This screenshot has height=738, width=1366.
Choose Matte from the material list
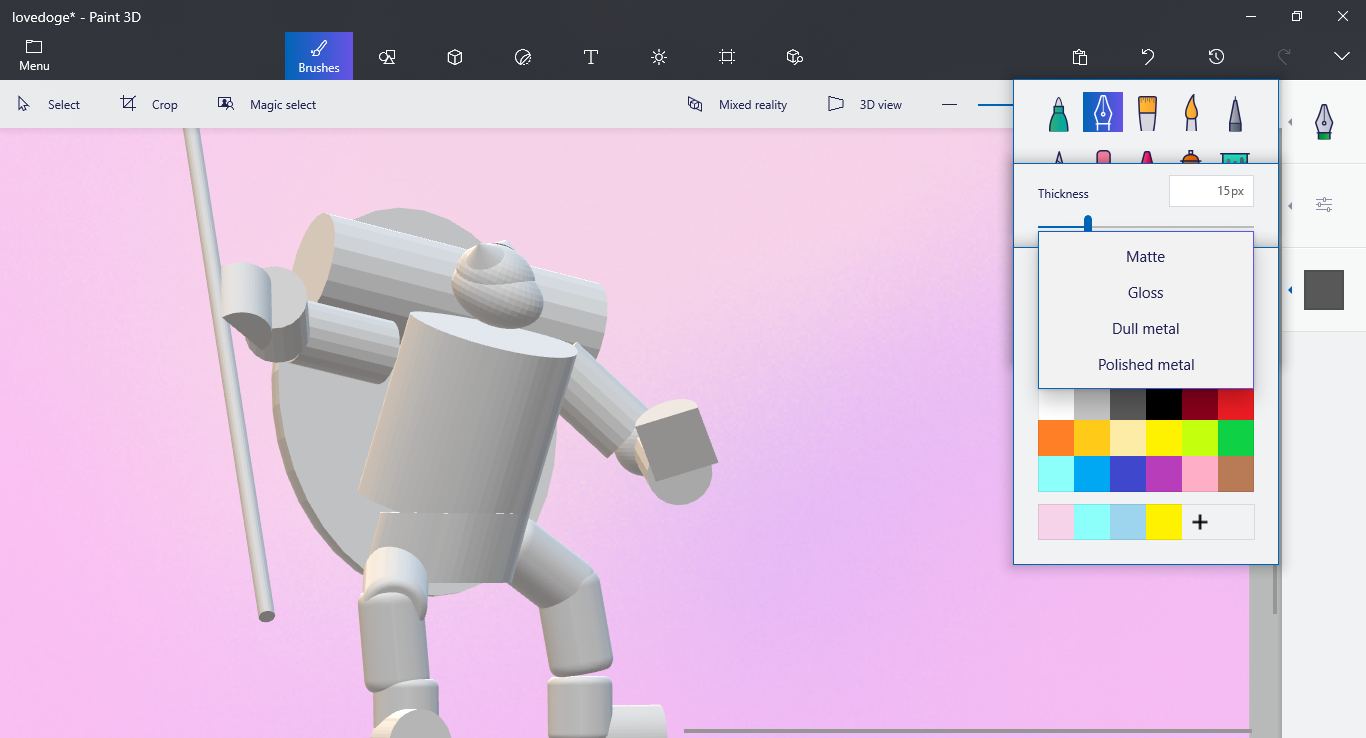click(1146, 257)
